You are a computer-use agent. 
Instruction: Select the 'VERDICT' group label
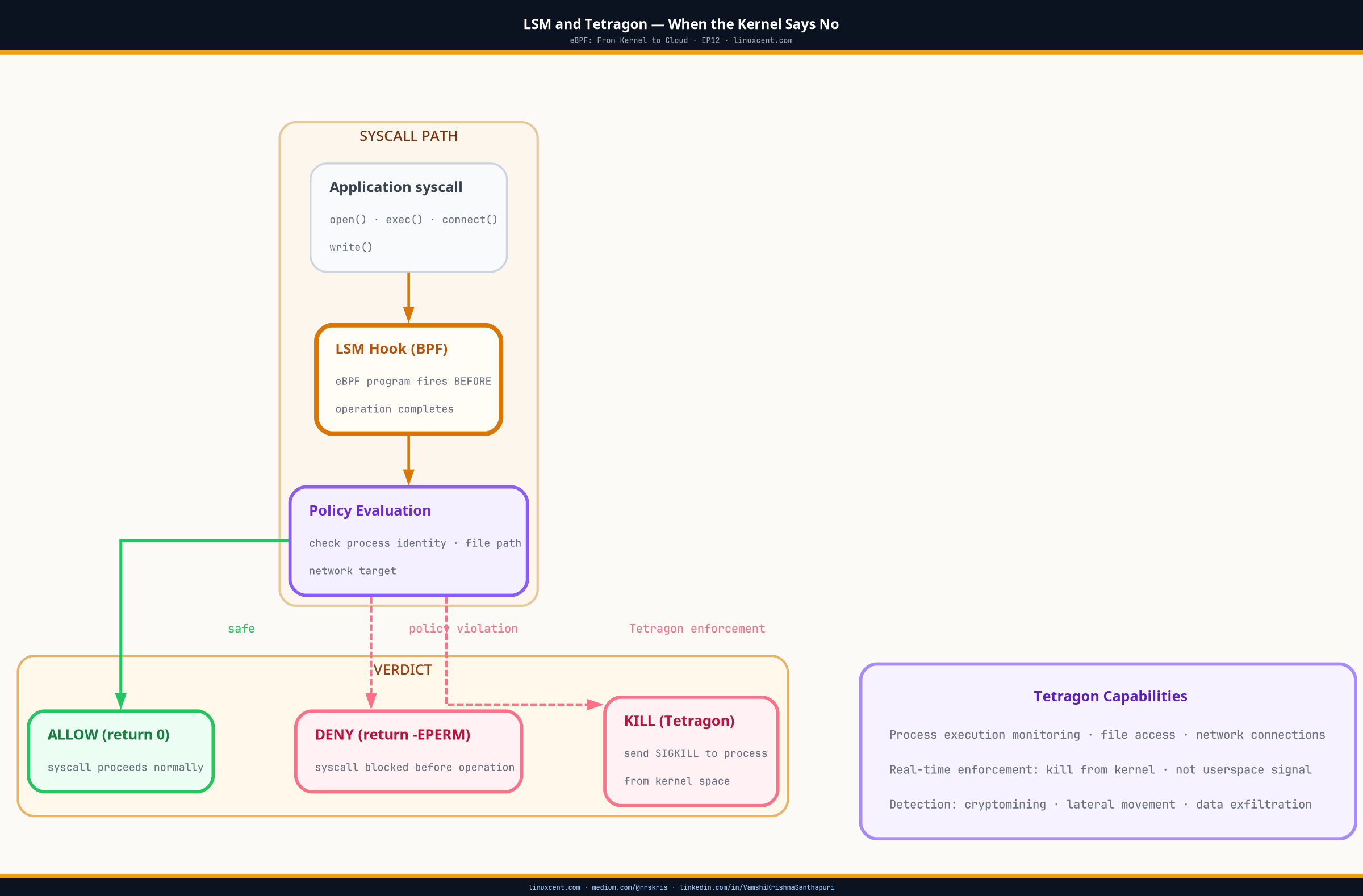[403, 670]
